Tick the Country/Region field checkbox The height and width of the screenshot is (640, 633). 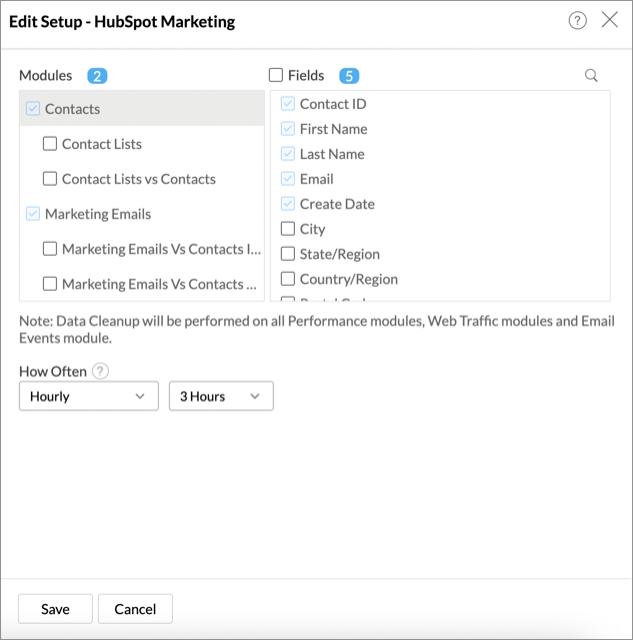coord(288,279)
